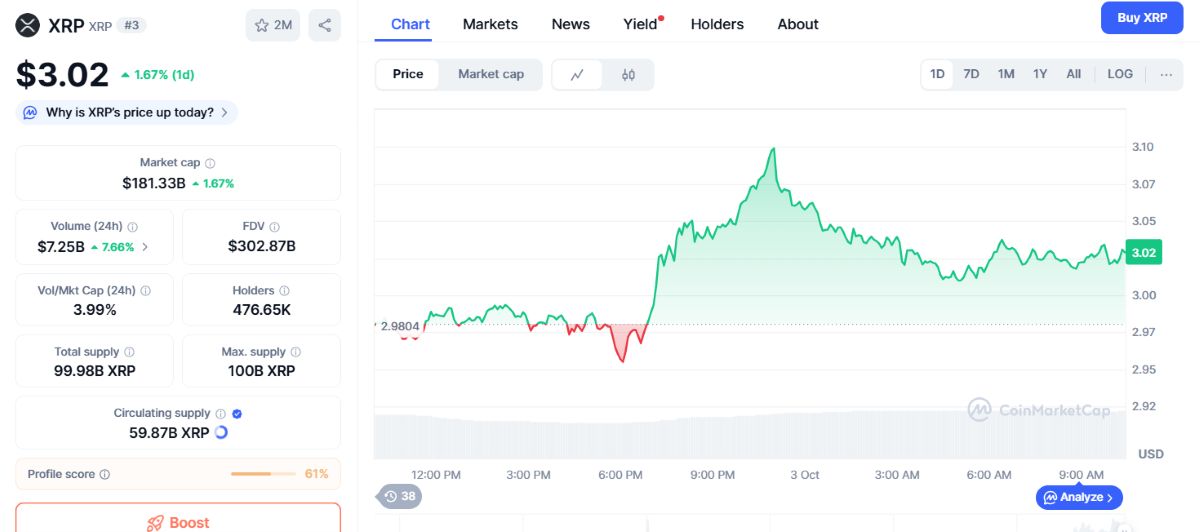
Task: Open the Holders tab
Action: coord(717,24)
